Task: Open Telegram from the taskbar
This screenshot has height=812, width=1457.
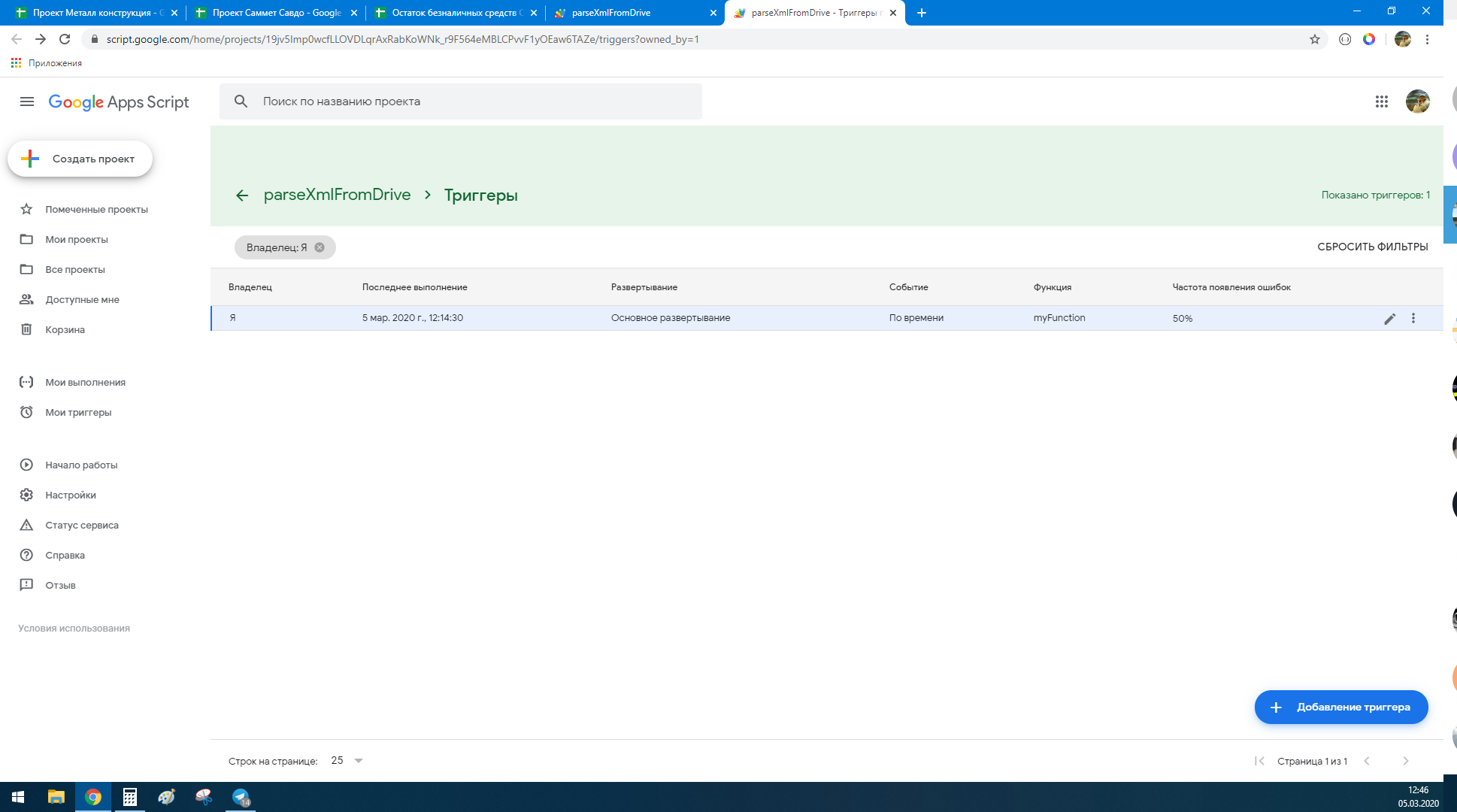Action: point(241,797)
